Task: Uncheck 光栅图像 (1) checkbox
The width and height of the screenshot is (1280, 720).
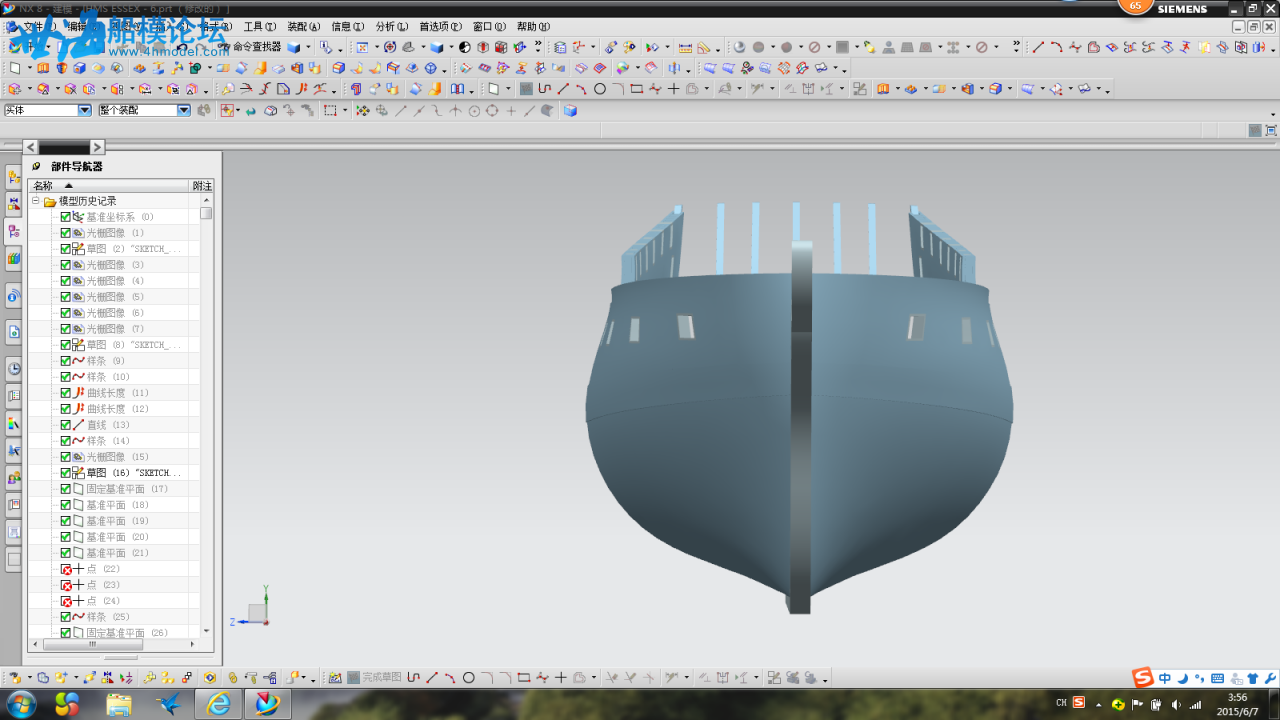Action: 66,233
